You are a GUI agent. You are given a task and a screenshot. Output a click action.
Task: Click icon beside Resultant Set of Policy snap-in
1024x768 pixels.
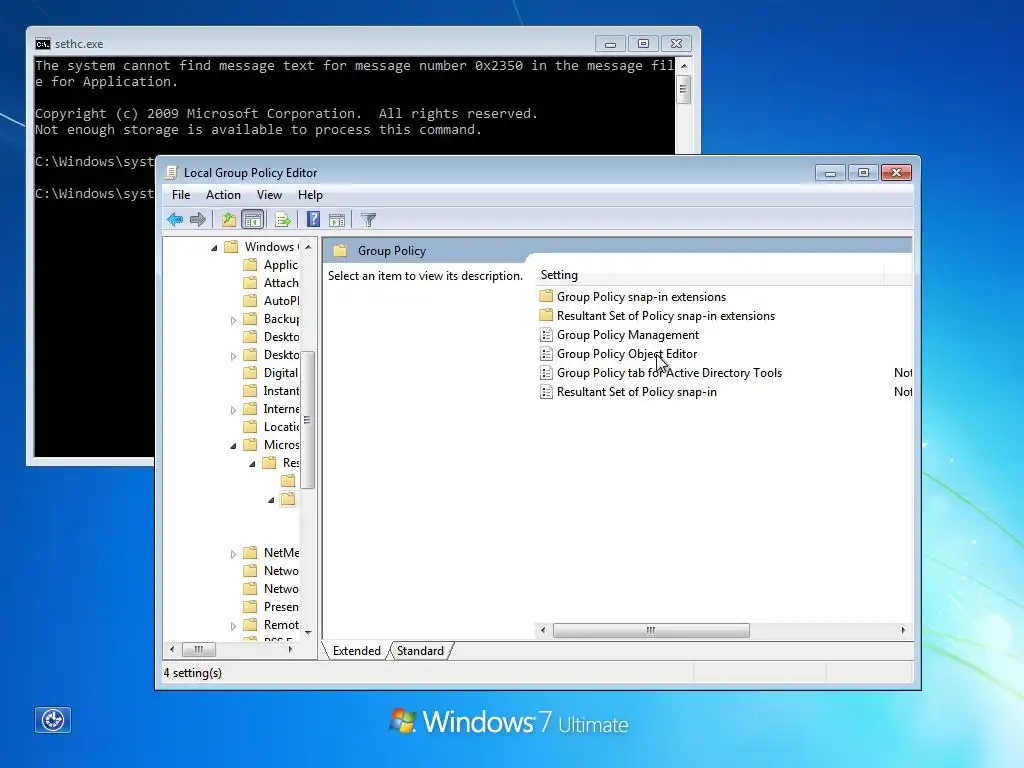coord(546,392)
